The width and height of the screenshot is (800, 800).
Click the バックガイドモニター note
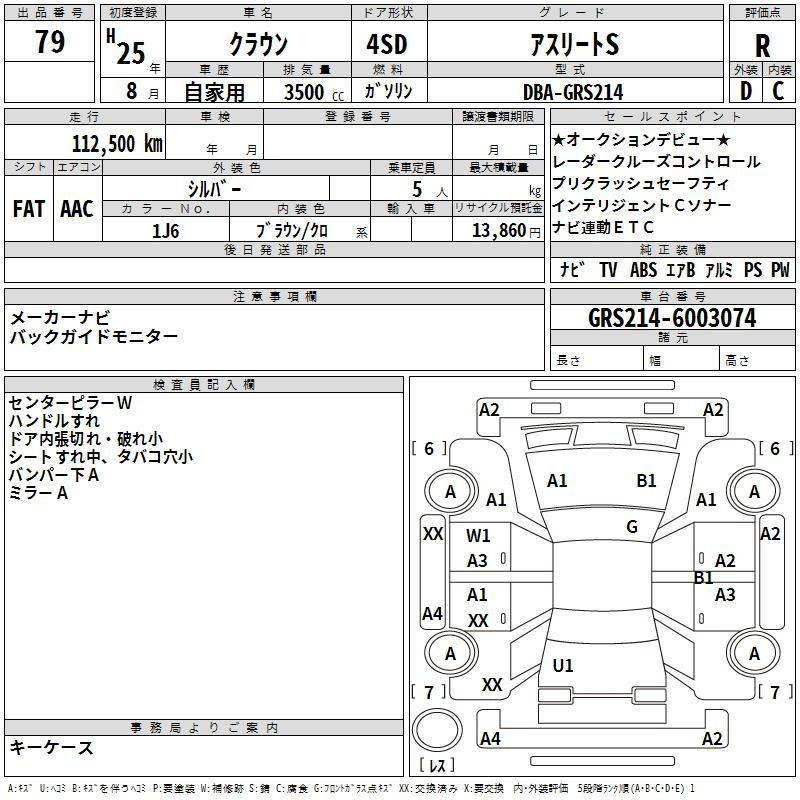click(94, 336)
